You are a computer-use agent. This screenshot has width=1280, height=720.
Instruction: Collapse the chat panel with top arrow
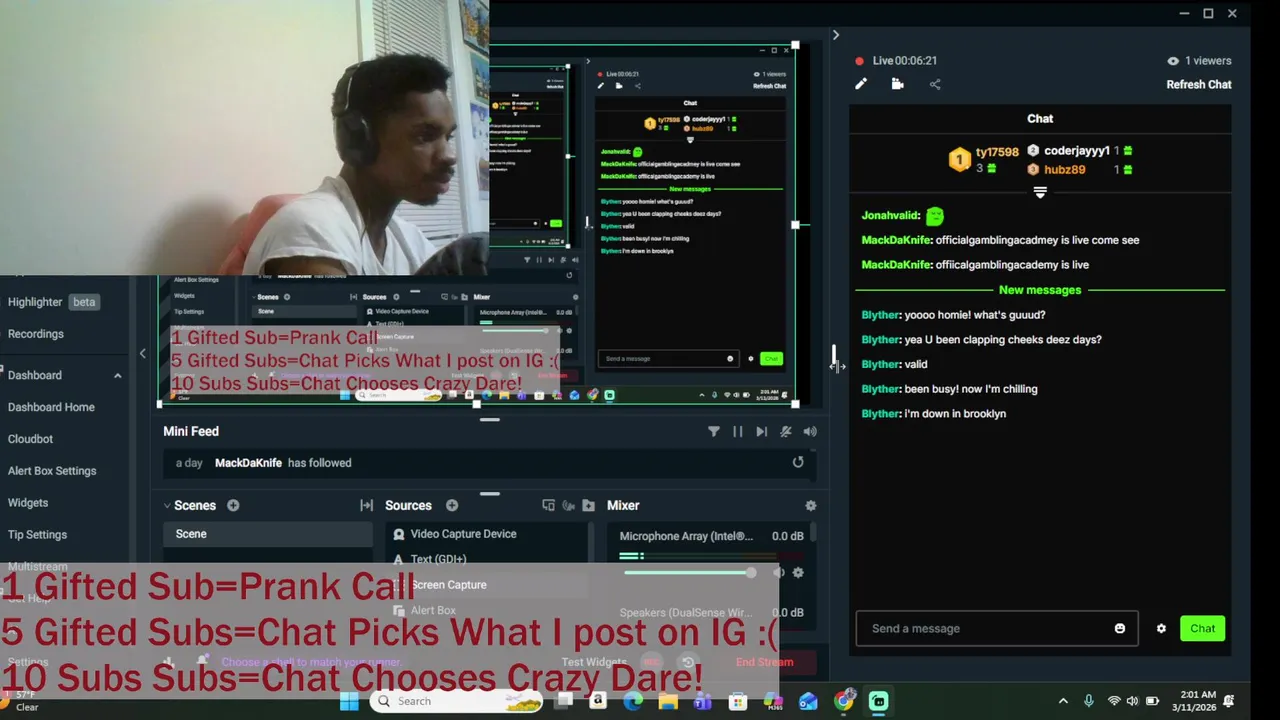pos(835,35)
